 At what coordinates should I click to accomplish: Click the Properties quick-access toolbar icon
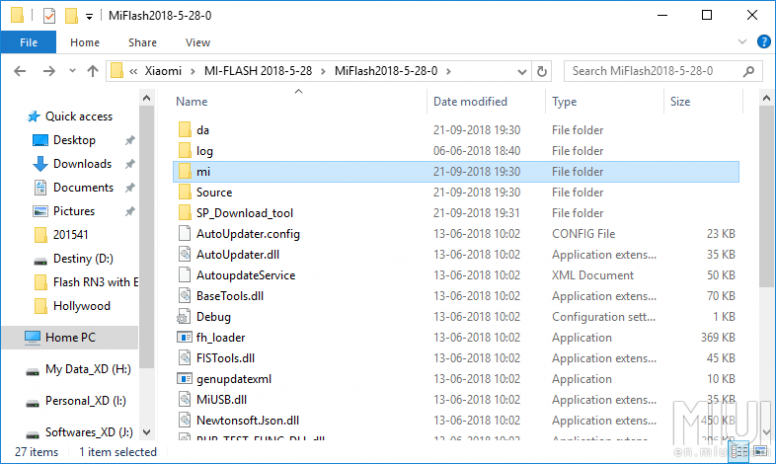pyautogui.click(x=49, y=16)
